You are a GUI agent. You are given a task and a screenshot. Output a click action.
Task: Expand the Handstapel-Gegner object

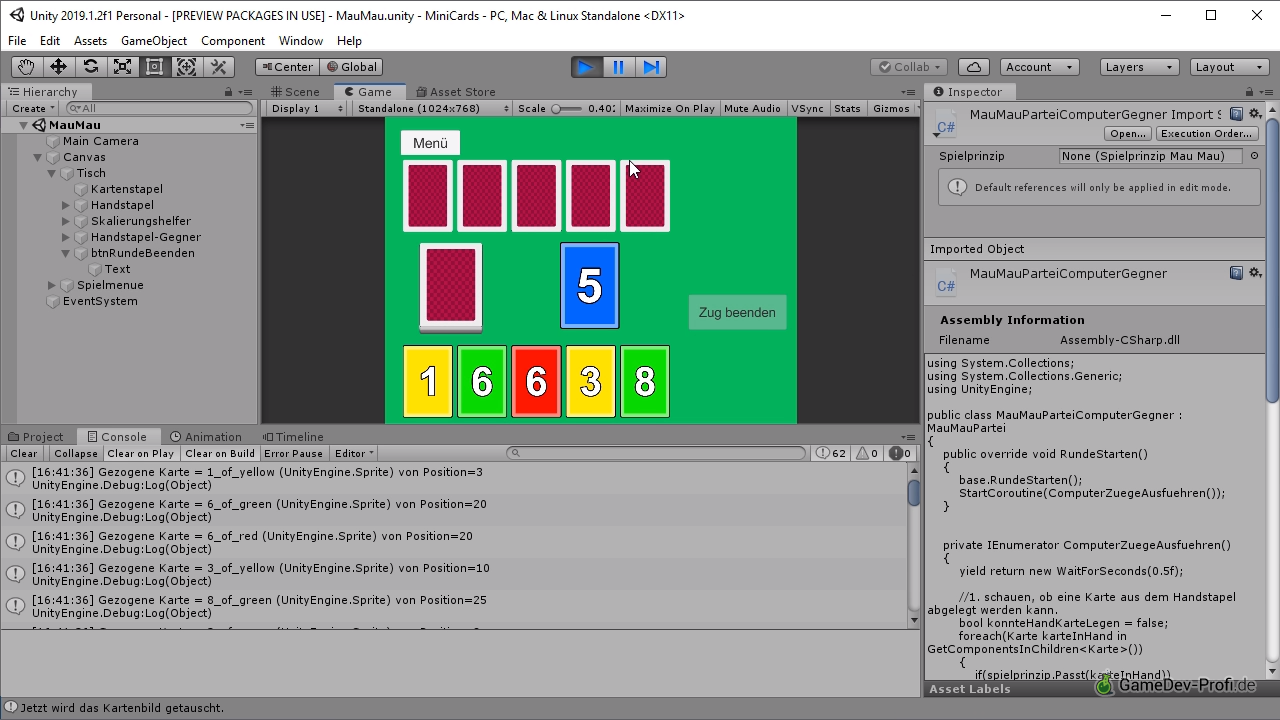(x=66, y=237)
